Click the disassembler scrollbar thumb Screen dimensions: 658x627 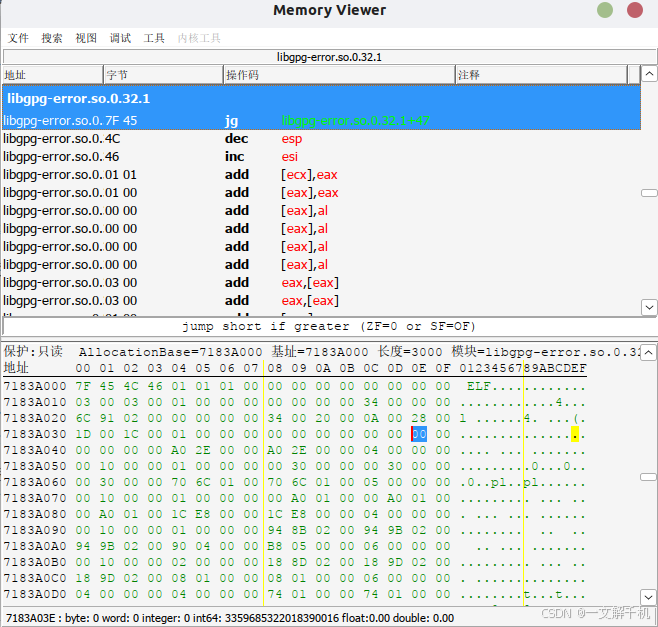[x=649, y=193]
